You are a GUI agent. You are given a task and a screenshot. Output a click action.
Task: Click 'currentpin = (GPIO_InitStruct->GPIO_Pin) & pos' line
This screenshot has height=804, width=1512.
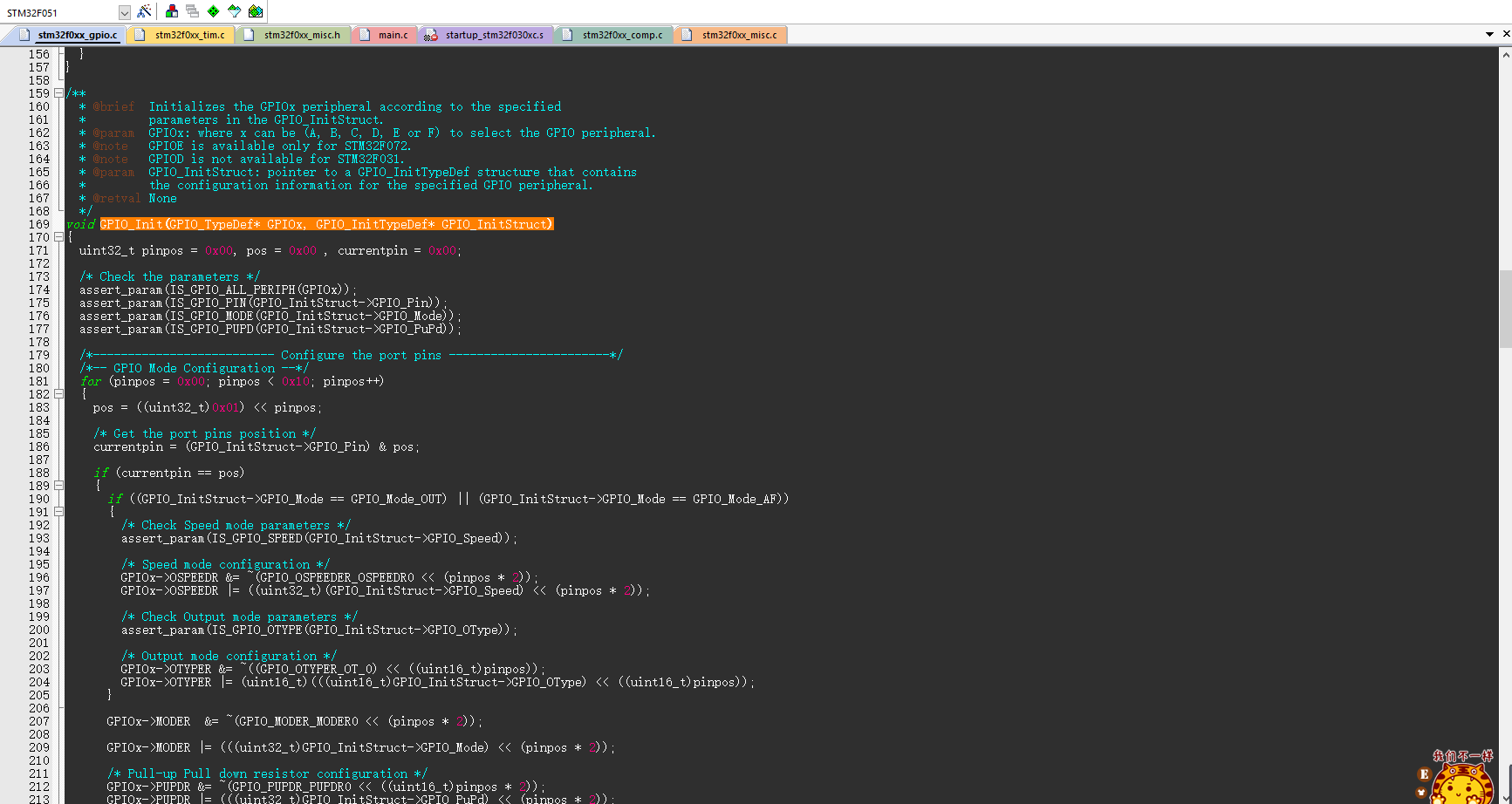coord(257,446)
